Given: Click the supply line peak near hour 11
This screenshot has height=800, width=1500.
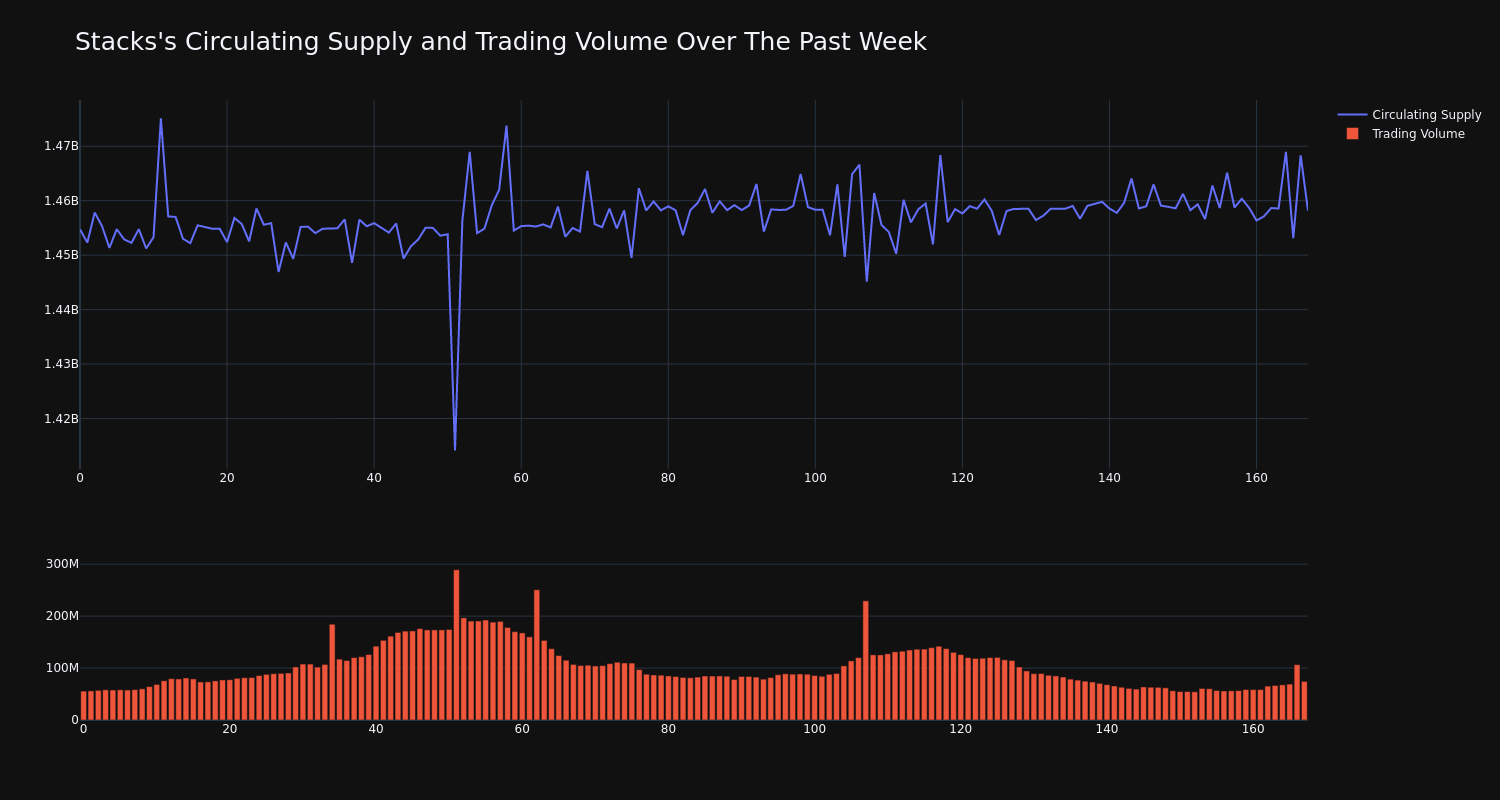Looking at the screenshot, I should click(x=161, y=119).
